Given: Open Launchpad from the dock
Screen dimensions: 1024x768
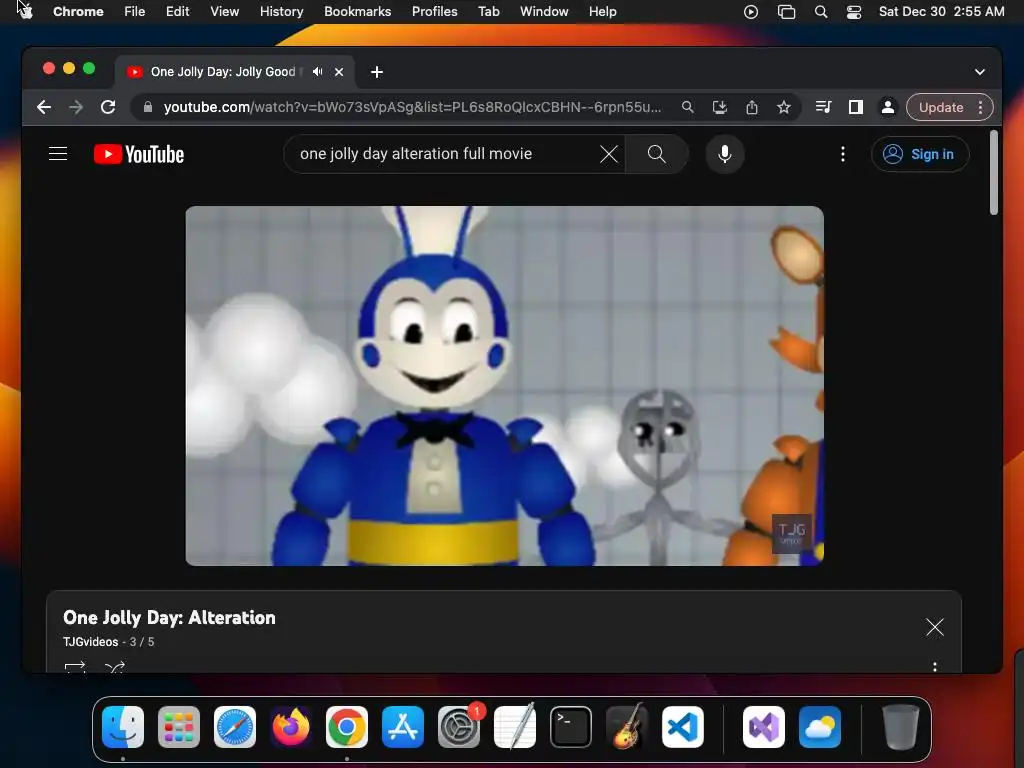Looking at the screenshot, I should 179,727.
